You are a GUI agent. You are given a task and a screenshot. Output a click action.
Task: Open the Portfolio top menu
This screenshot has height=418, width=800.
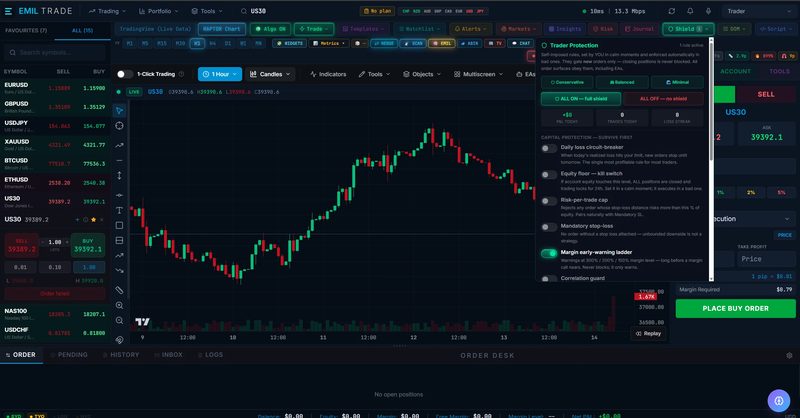159,11
